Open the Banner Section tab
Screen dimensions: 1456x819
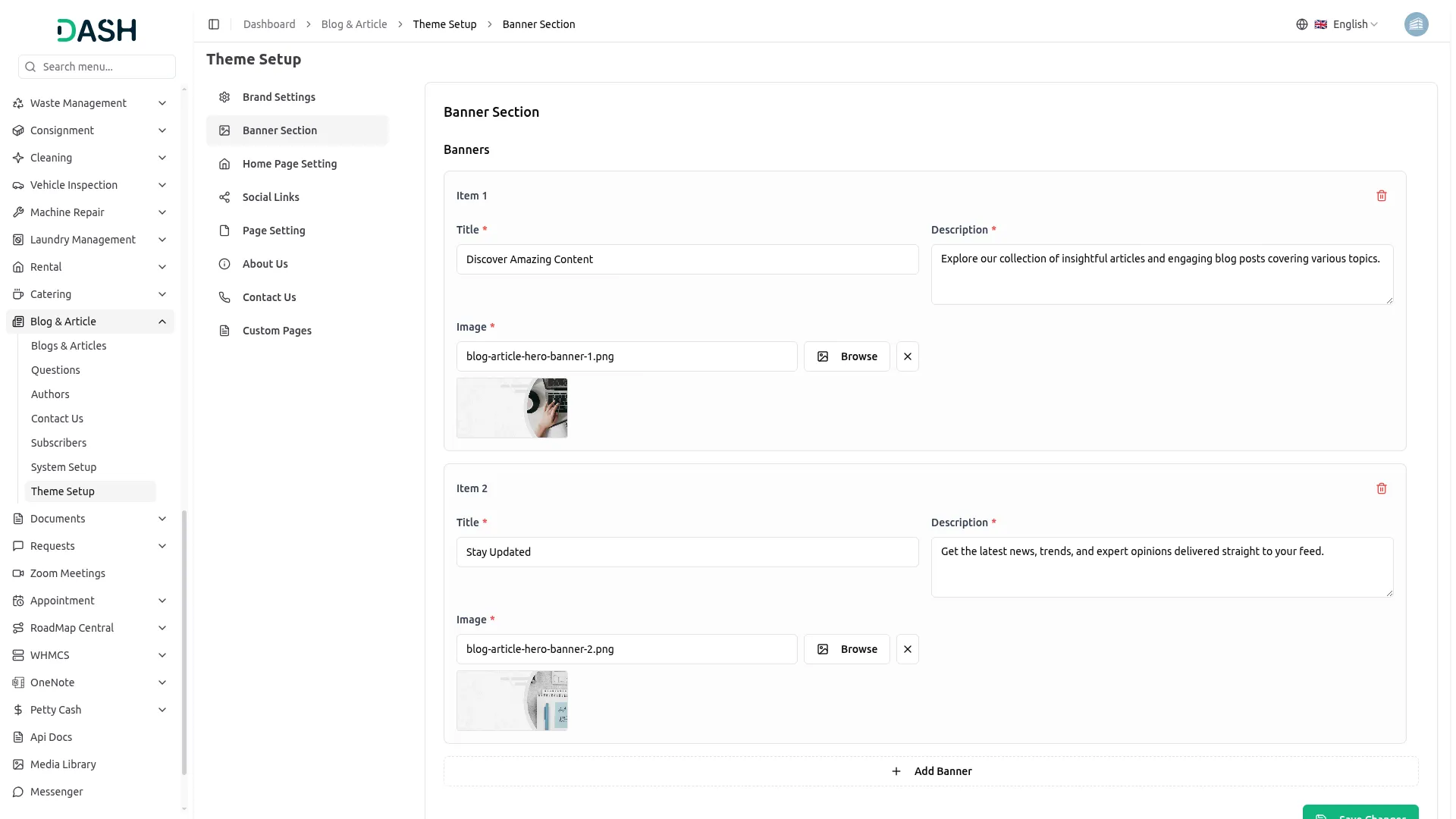[297, 130]
